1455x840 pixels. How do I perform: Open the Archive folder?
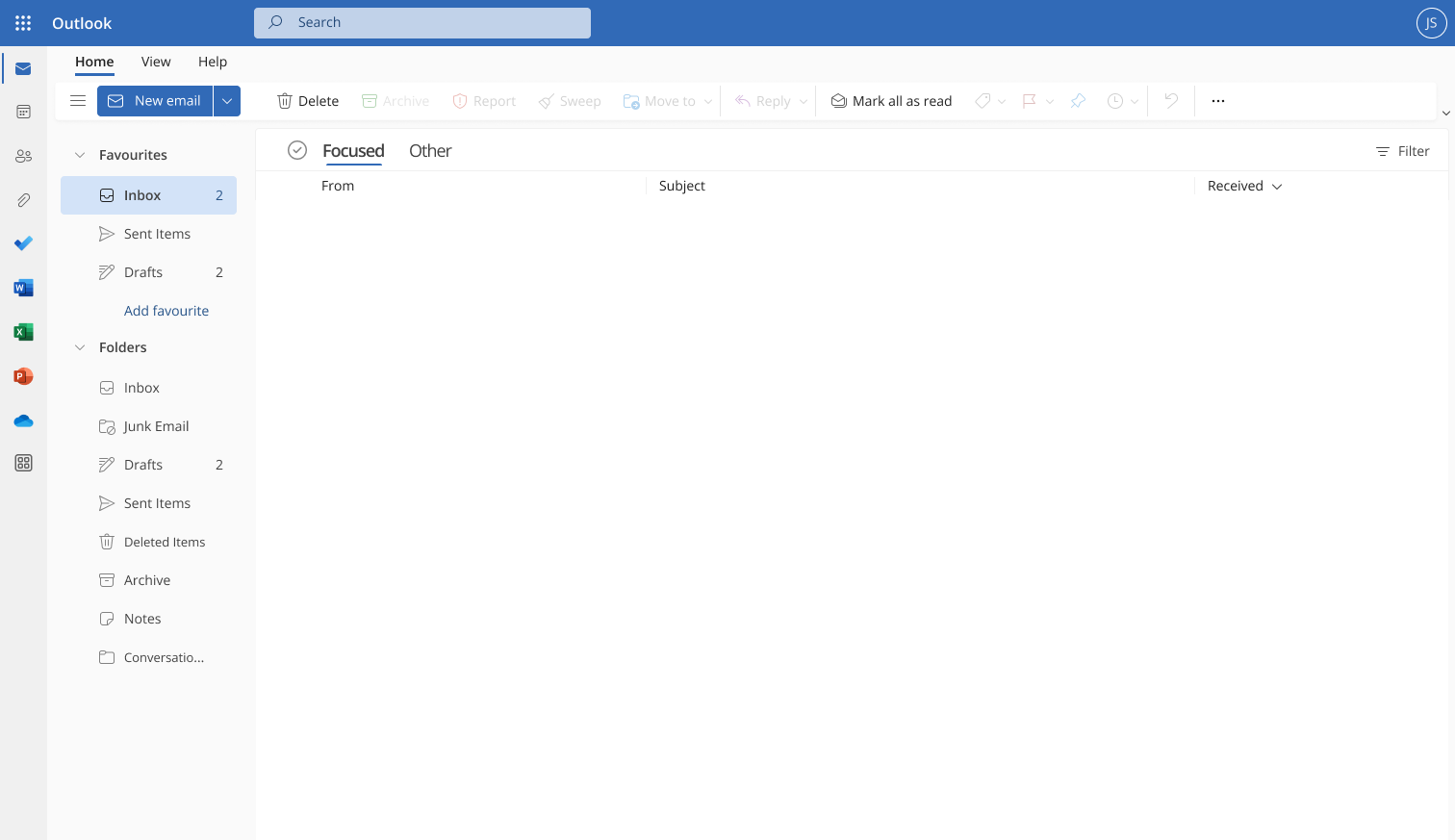[x=148, y=580]
